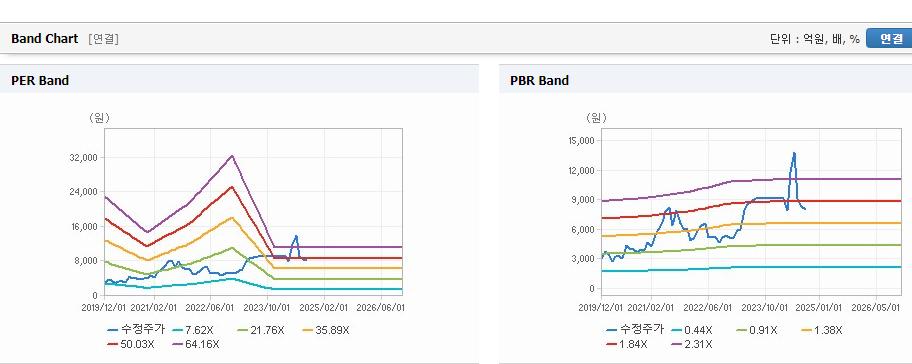The image size is (912, 364).
Task: Click 2021/02/01 date on PER chart
Action: (154, 307)
